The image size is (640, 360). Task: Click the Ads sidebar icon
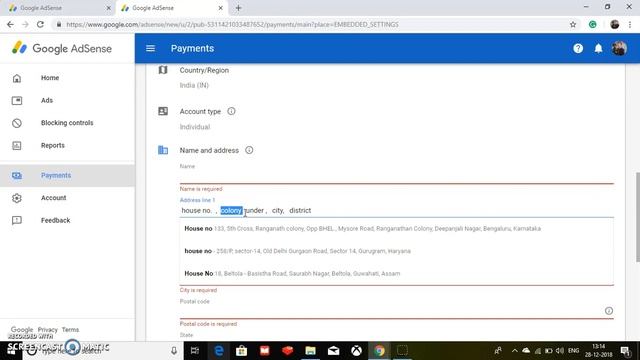pyautogui.click(x=17, y=100)
